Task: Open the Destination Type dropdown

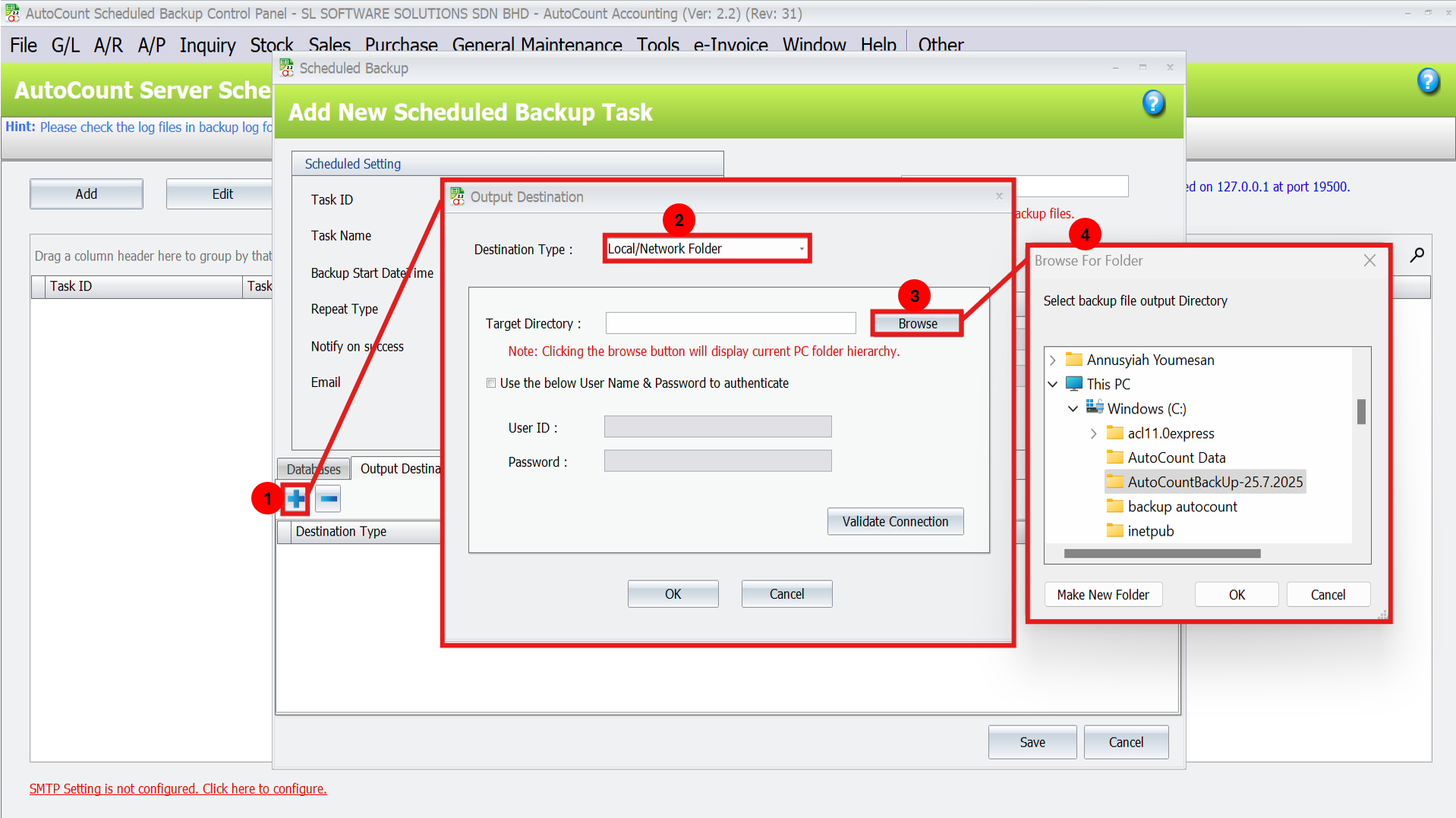Action: pos(801,249)
